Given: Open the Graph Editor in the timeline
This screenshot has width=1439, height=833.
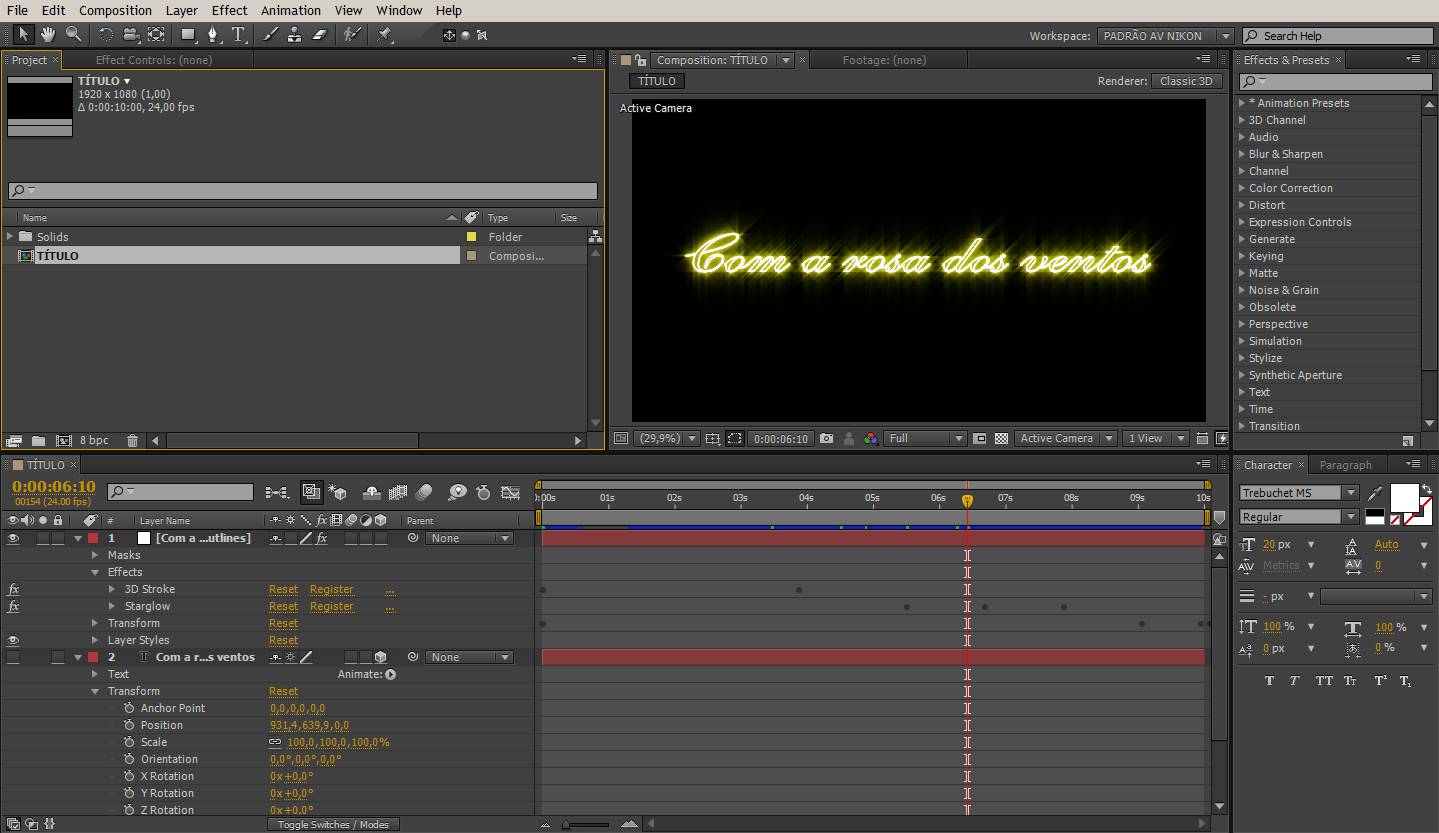Looking at the screenshot, I should [511, 492].
